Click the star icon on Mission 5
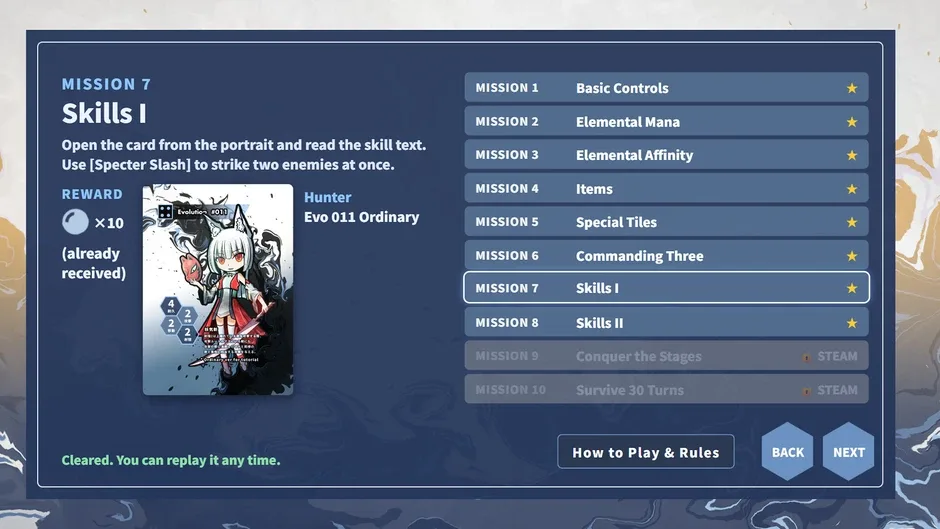 (x=851, y=222)
